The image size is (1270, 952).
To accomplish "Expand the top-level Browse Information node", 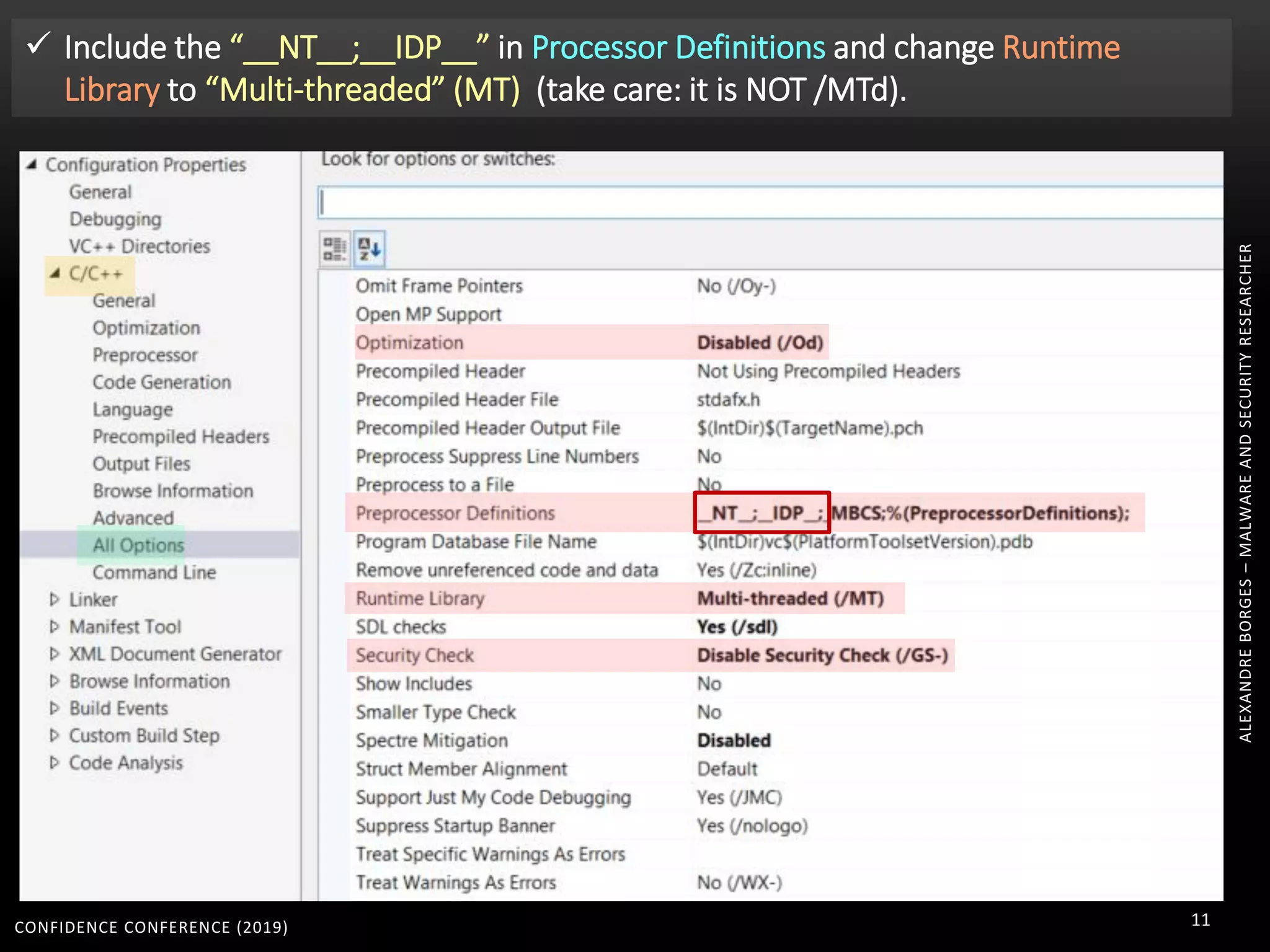I will pos(55,681).
